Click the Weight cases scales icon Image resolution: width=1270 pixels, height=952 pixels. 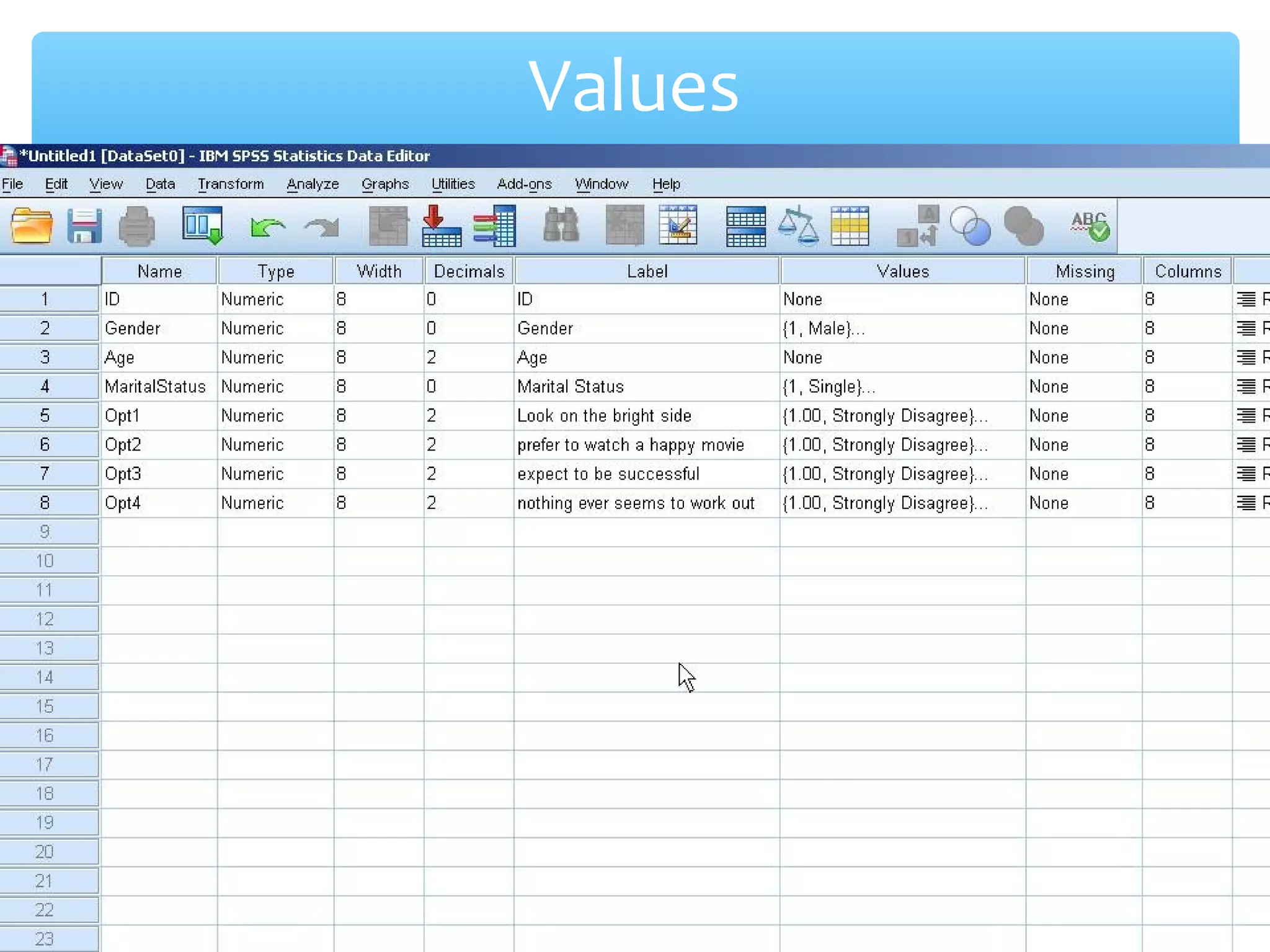pos(797,226)
